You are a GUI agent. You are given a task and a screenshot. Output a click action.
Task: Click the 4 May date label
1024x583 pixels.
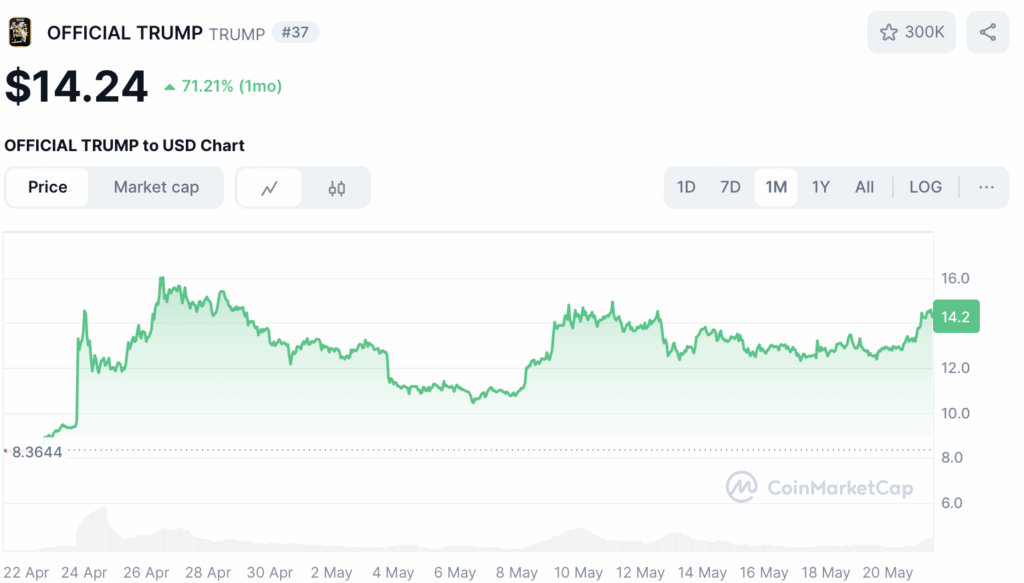coord(393,573)
